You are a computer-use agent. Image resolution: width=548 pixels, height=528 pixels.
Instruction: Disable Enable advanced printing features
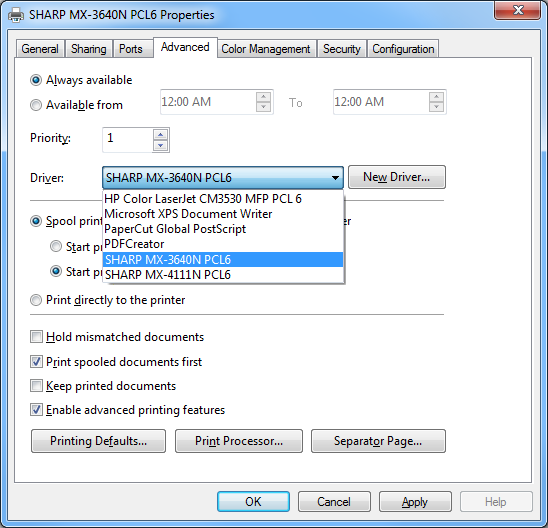36,410
